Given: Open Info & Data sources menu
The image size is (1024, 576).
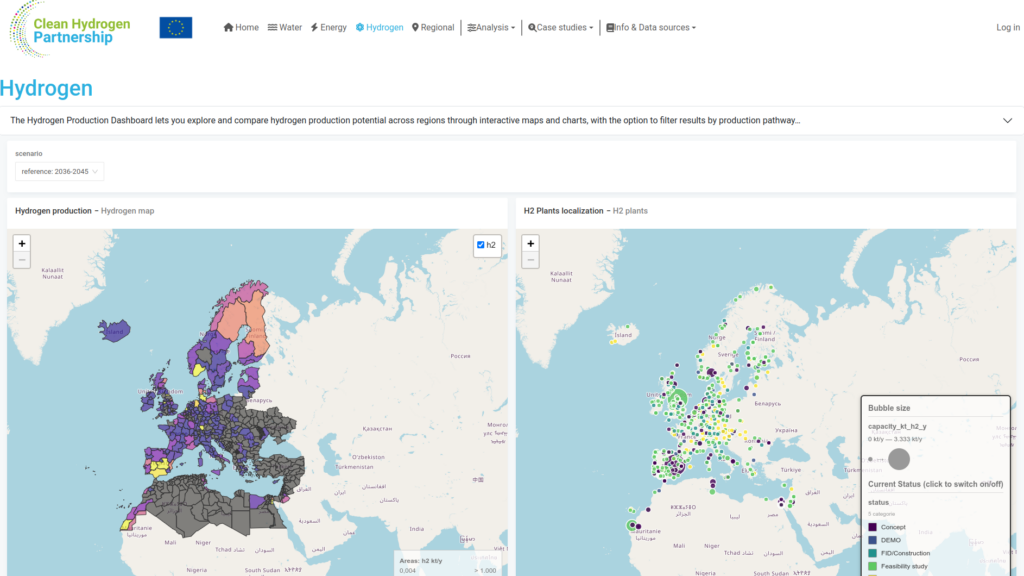Looking at the screenshot, I should (651, 27).
